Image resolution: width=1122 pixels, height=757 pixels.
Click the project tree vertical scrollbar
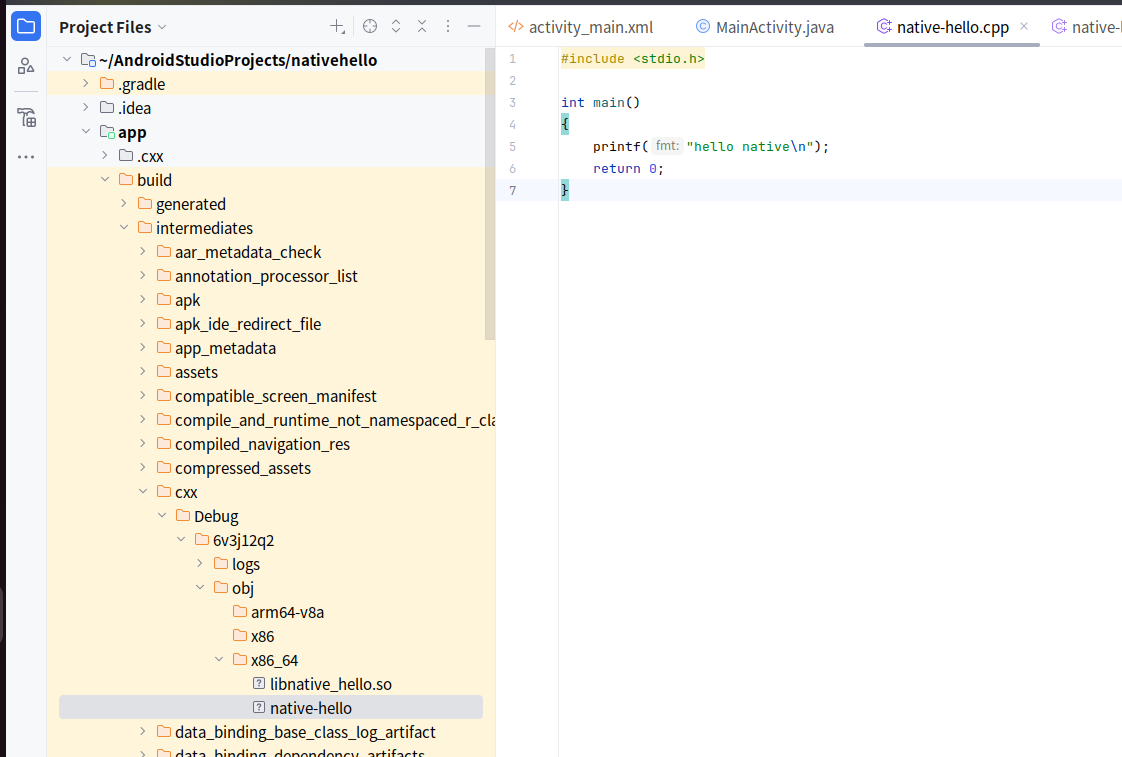point(490,193)
